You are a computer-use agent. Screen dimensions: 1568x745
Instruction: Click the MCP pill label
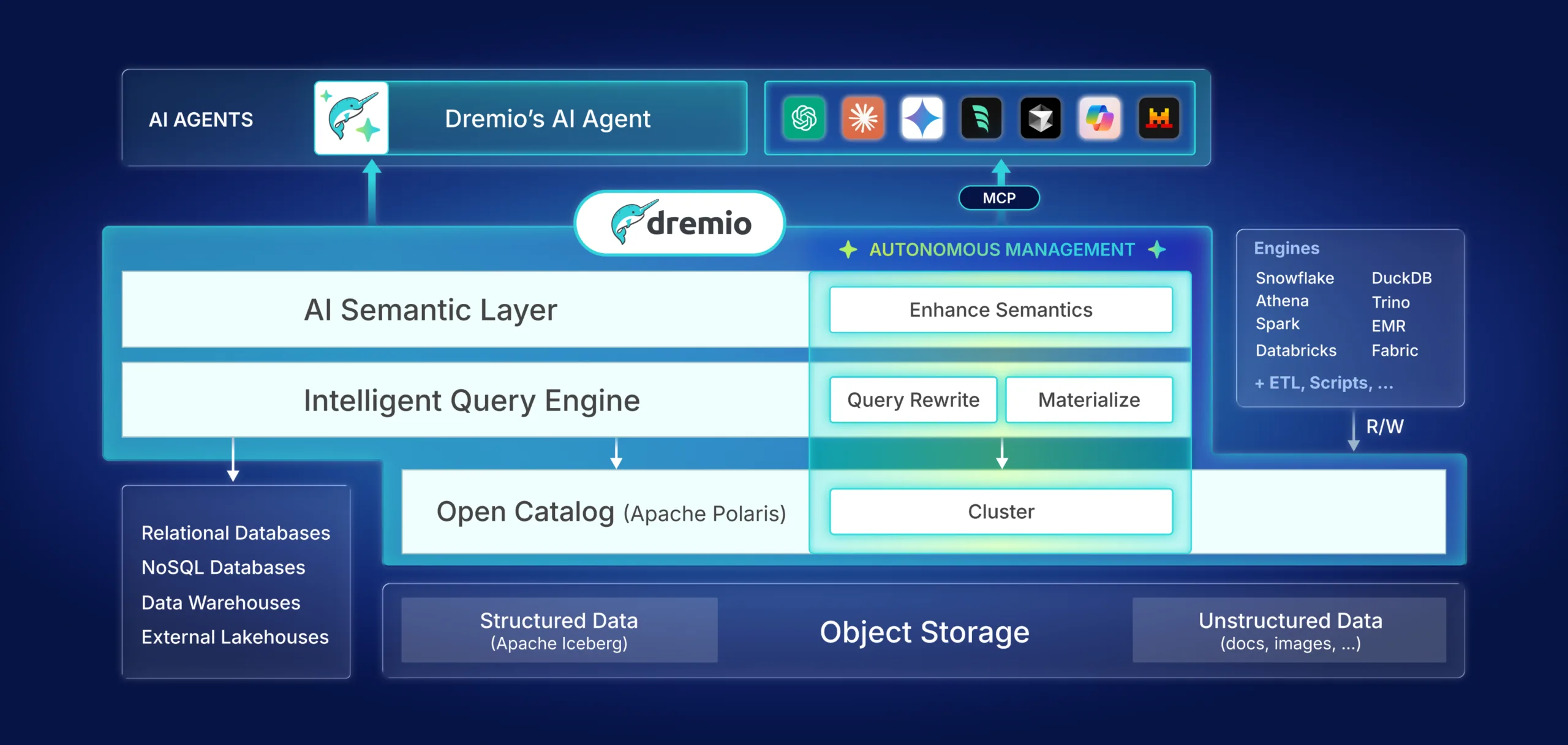click(x=999, y=198)
